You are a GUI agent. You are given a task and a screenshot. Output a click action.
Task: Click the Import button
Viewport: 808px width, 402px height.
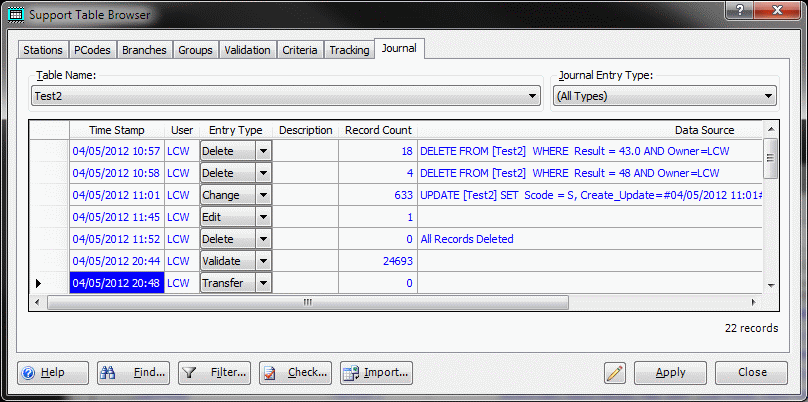pyautogui.click(x=376, y=372)
